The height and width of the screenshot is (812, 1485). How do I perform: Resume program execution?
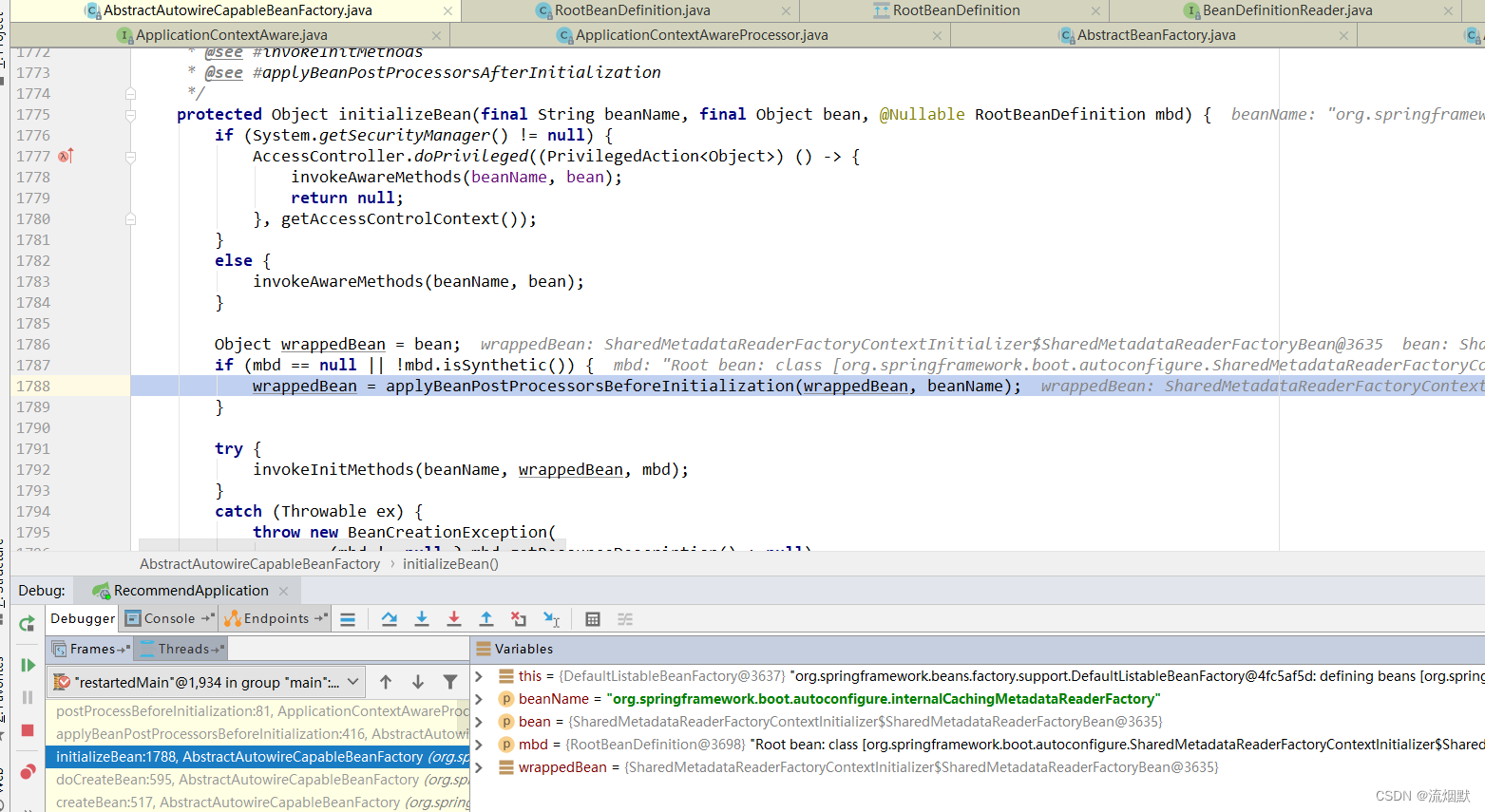pos(28,666)
